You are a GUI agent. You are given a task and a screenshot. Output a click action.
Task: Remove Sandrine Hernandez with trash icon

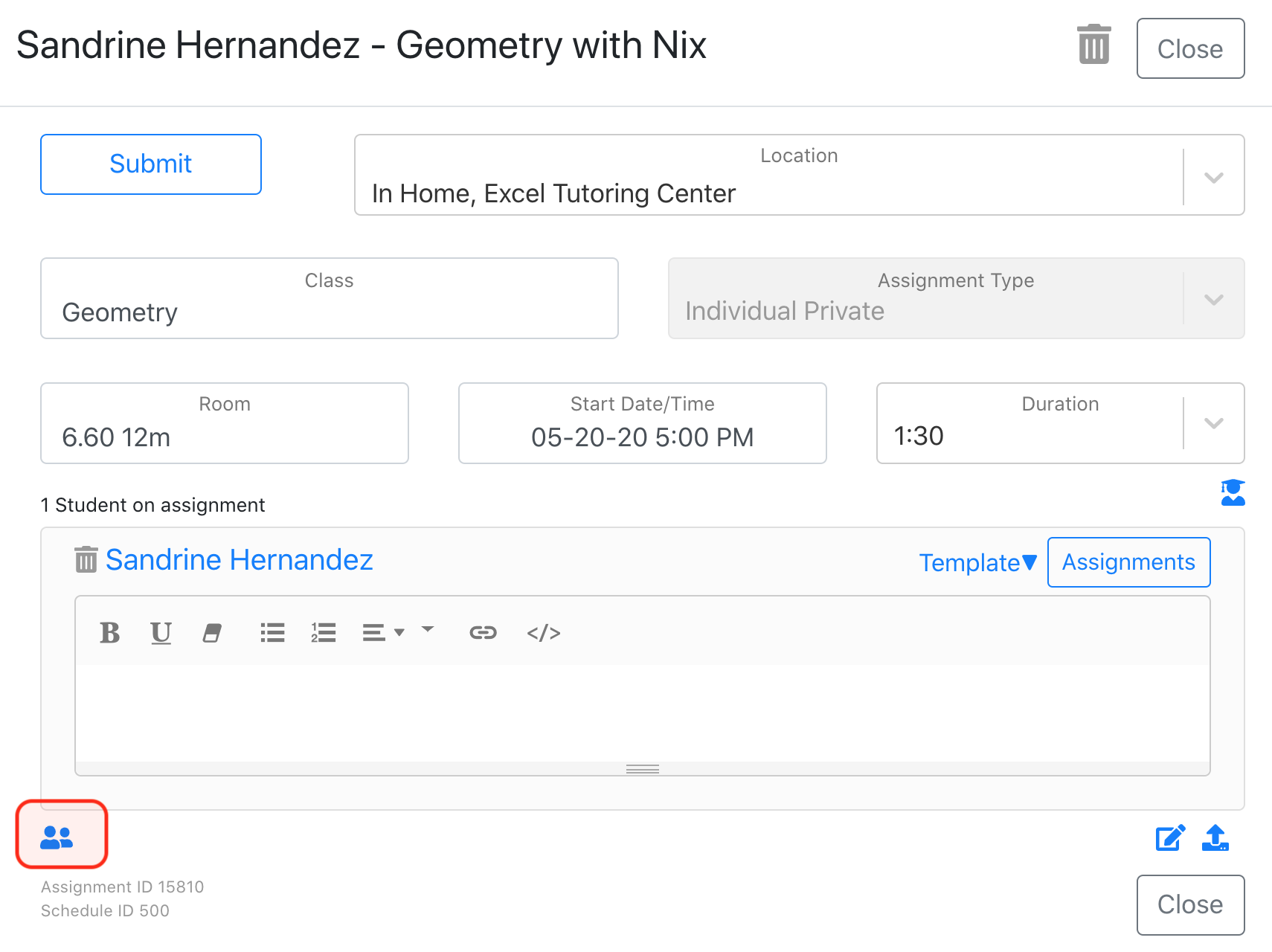pos(86,559)
